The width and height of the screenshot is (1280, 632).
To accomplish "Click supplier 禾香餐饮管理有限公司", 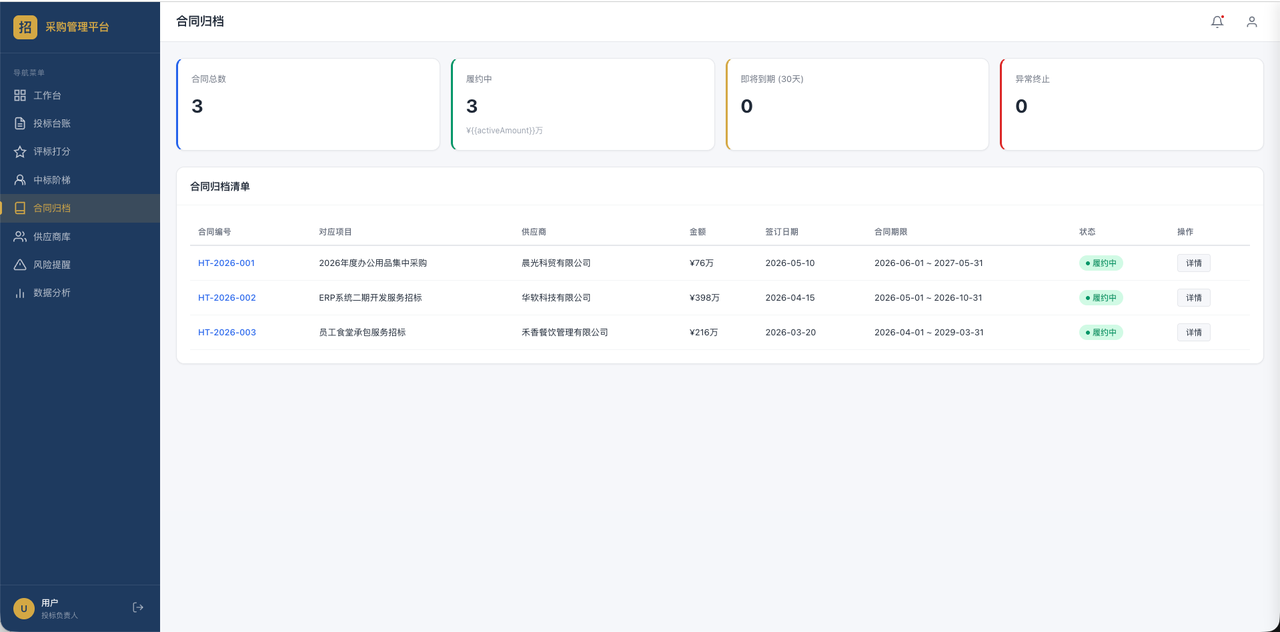I will pyautogui.click(x=565, y=332).
